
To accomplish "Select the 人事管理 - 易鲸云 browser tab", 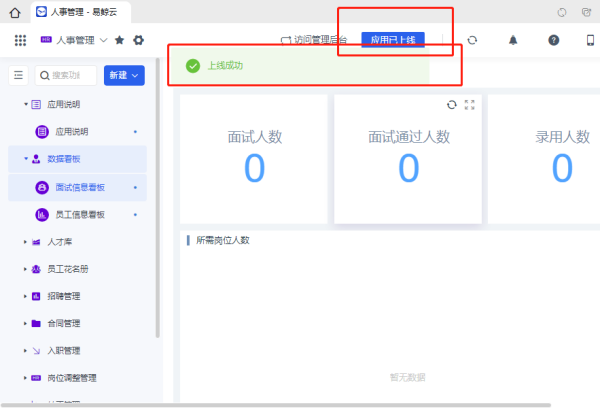I will click(x=80, y=12).
